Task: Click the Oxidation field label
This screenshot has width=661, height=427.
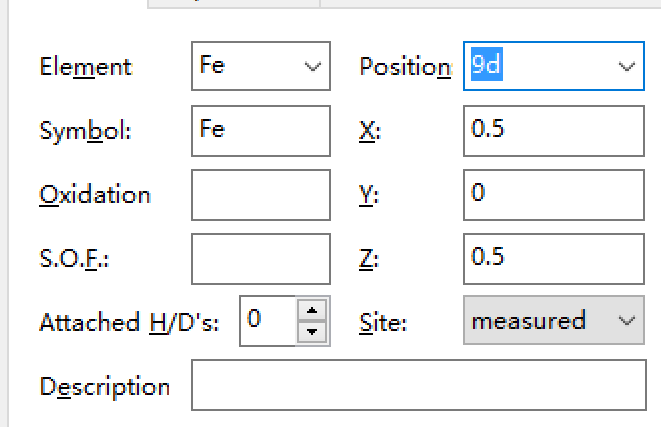Action: click(x=95, y=195)
